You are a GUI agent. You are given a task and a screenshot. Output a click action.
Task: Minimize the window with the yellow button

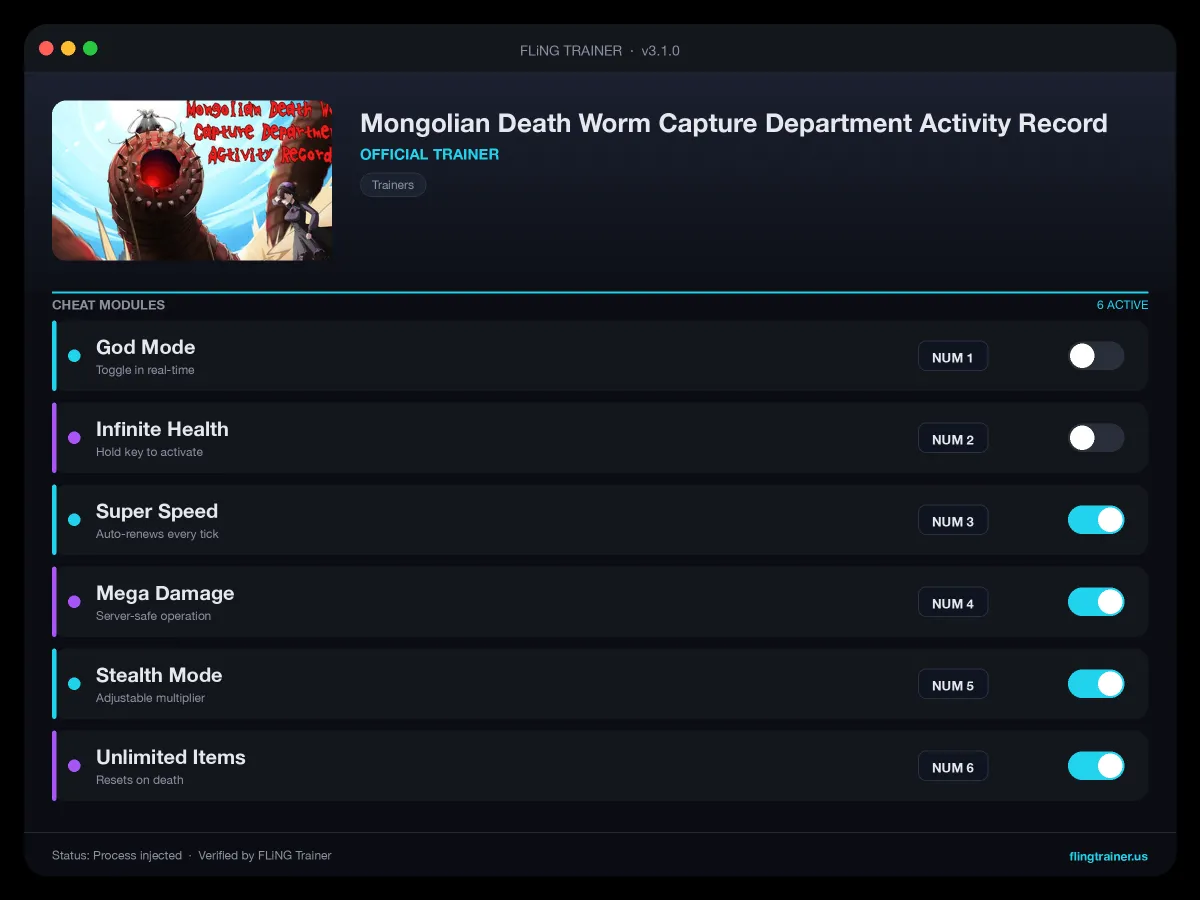click(x=68, y=48)
